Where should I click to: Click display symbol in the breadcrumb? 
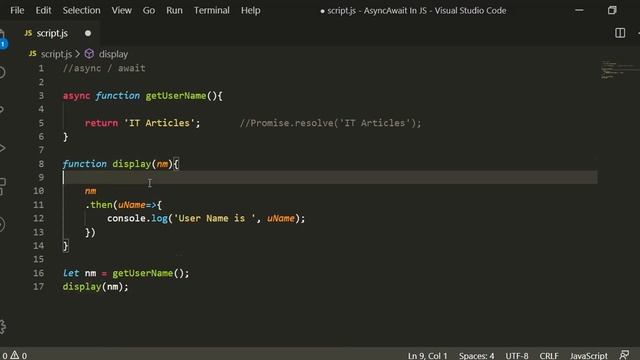coord(113,54)
